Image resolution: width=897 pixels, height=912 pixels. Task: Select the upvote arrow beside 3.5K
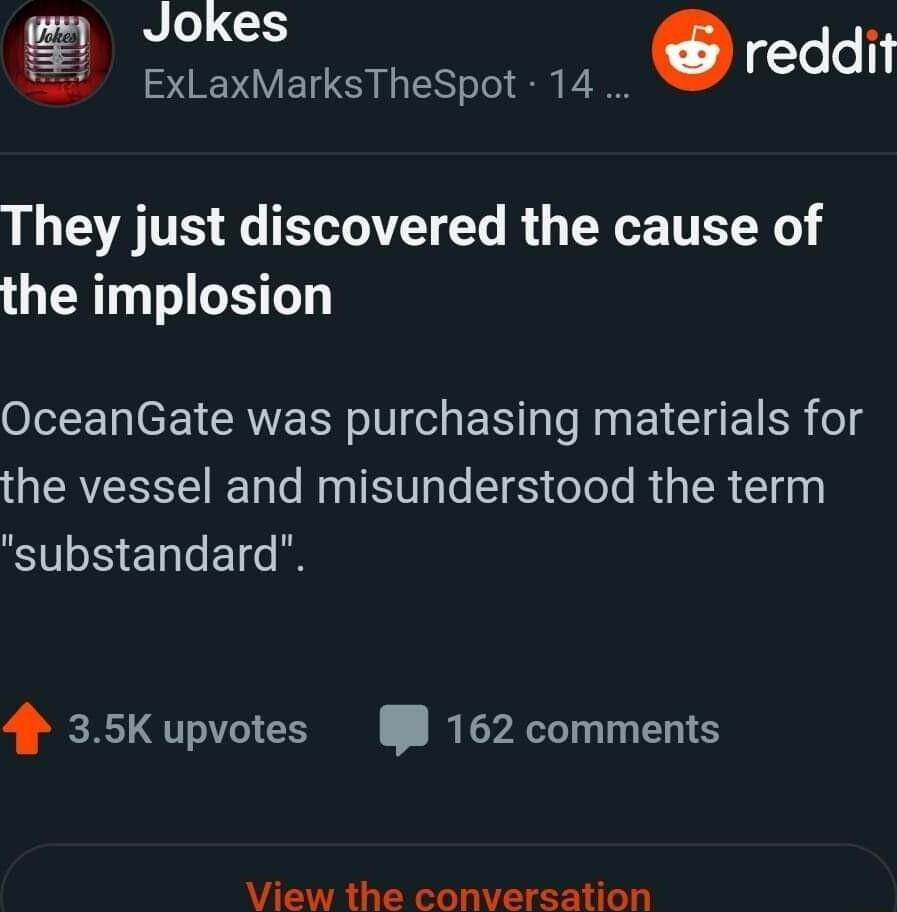[28, 729]
